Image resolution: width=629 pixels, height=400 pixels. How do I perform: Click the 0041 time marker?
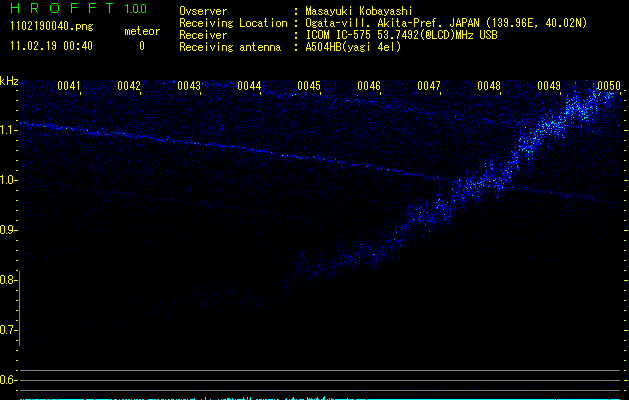tap(69, 86)
